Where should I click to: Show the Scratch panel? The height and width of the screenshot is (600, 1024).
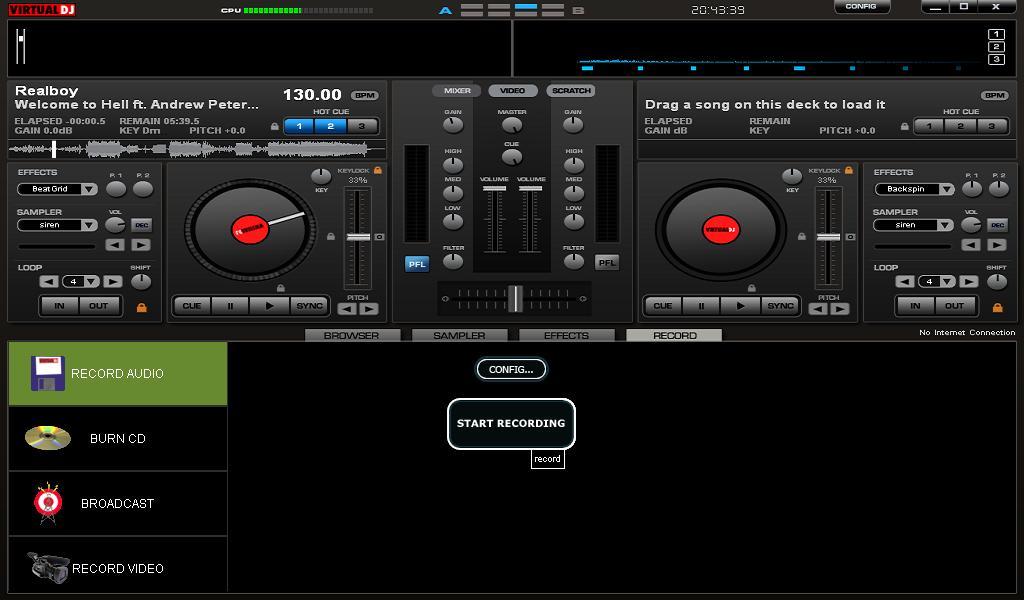(x=571, y=91)
